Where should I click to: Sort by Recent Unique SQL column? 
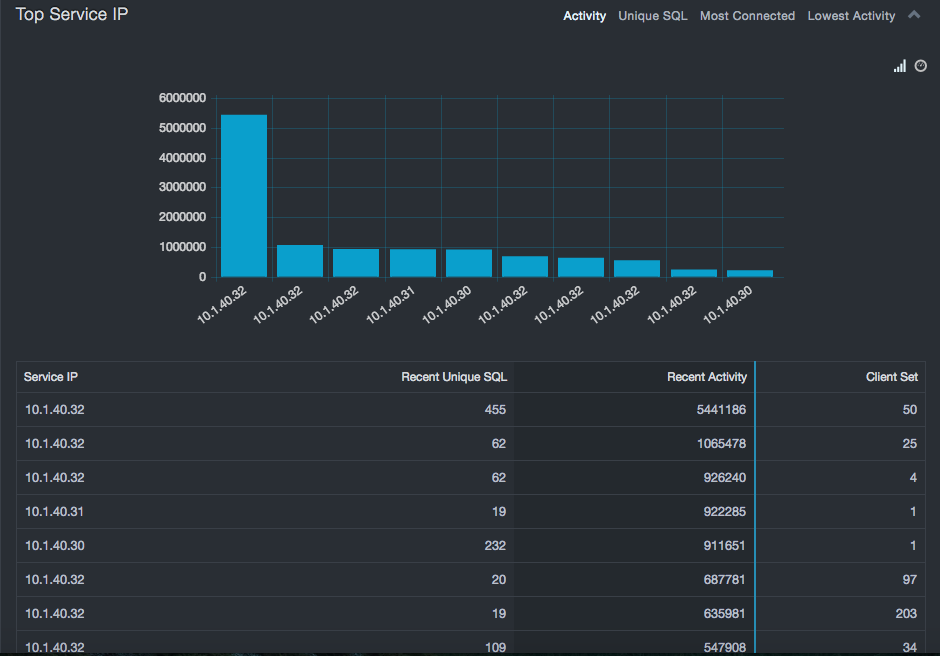coord(454,377)
